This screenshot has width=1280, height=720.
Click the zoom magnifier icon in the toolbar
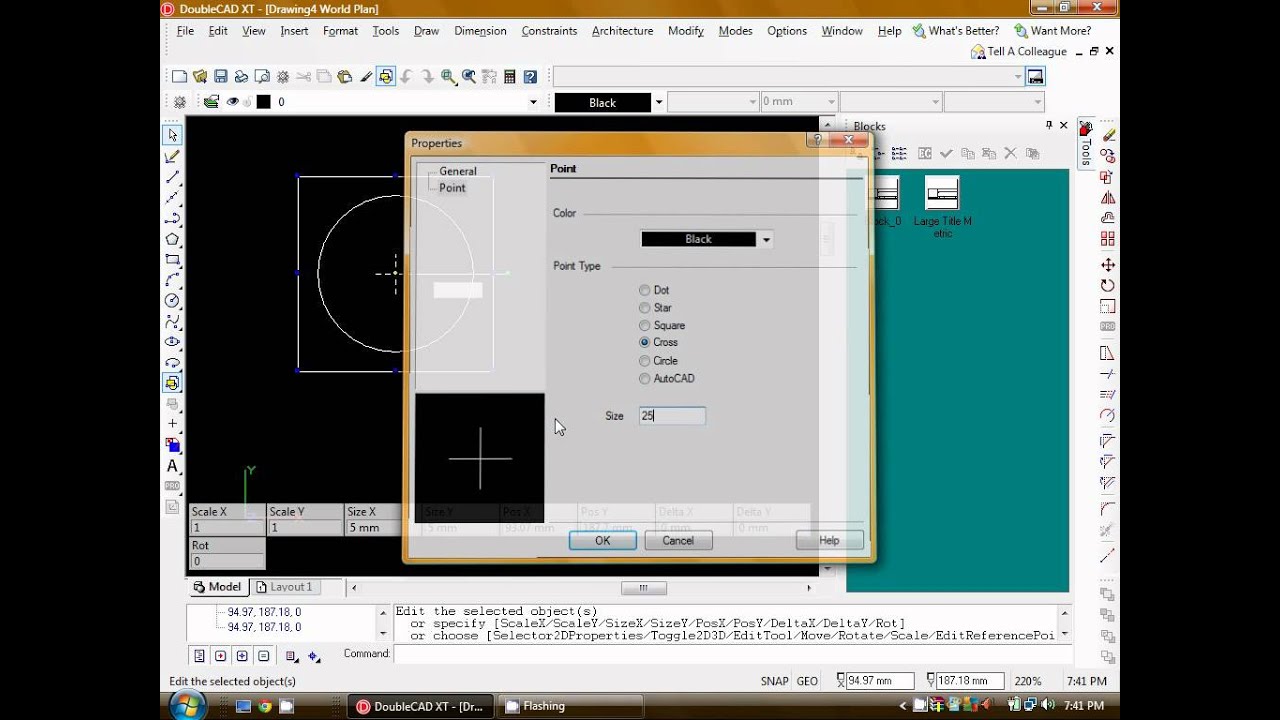(448, 76)
